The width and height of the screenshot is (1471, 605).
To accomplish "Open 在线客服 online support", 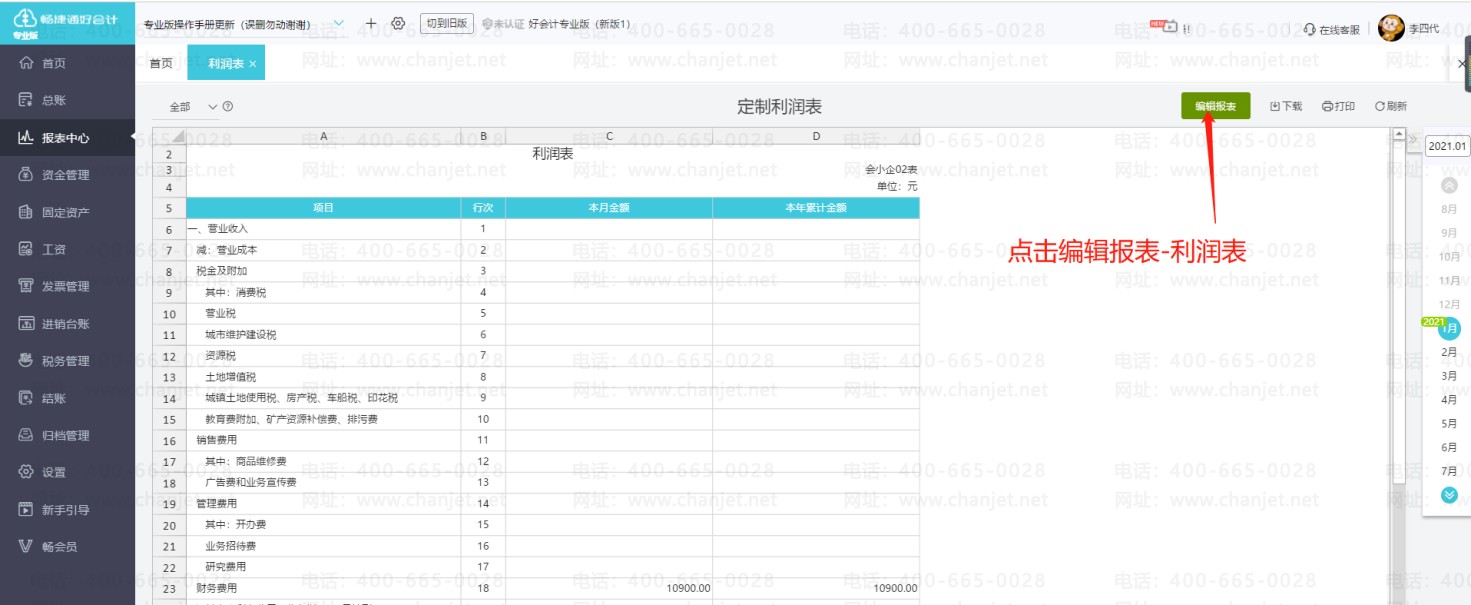I will pos(1332,29).
